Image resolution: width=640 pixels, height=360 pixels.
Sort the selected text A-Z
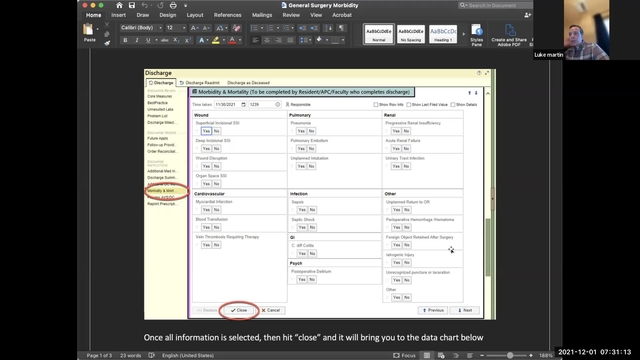(328, 28)
